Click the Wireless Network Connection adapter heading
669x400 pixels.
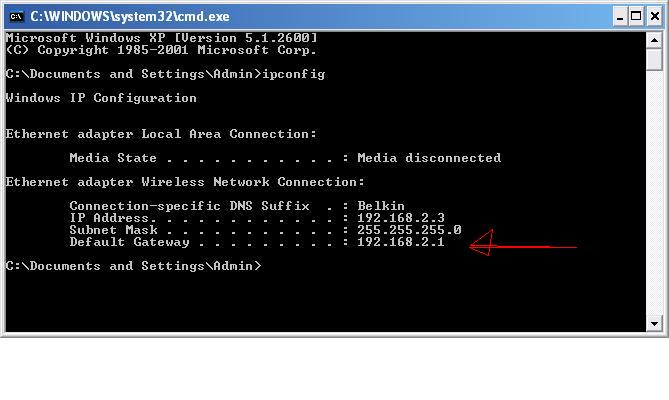point(185,182)
